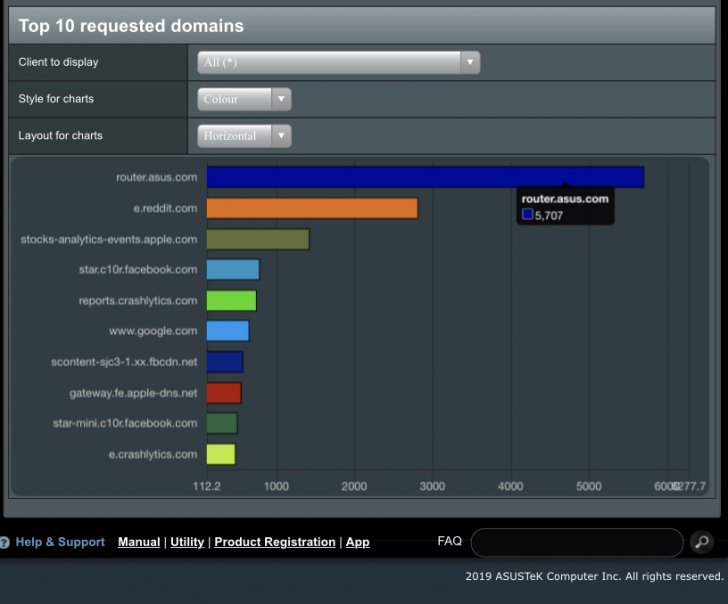The width and height of the screenshot is (728, 604).
Task: Open the Manual link
Action: [x=139, y=542]
